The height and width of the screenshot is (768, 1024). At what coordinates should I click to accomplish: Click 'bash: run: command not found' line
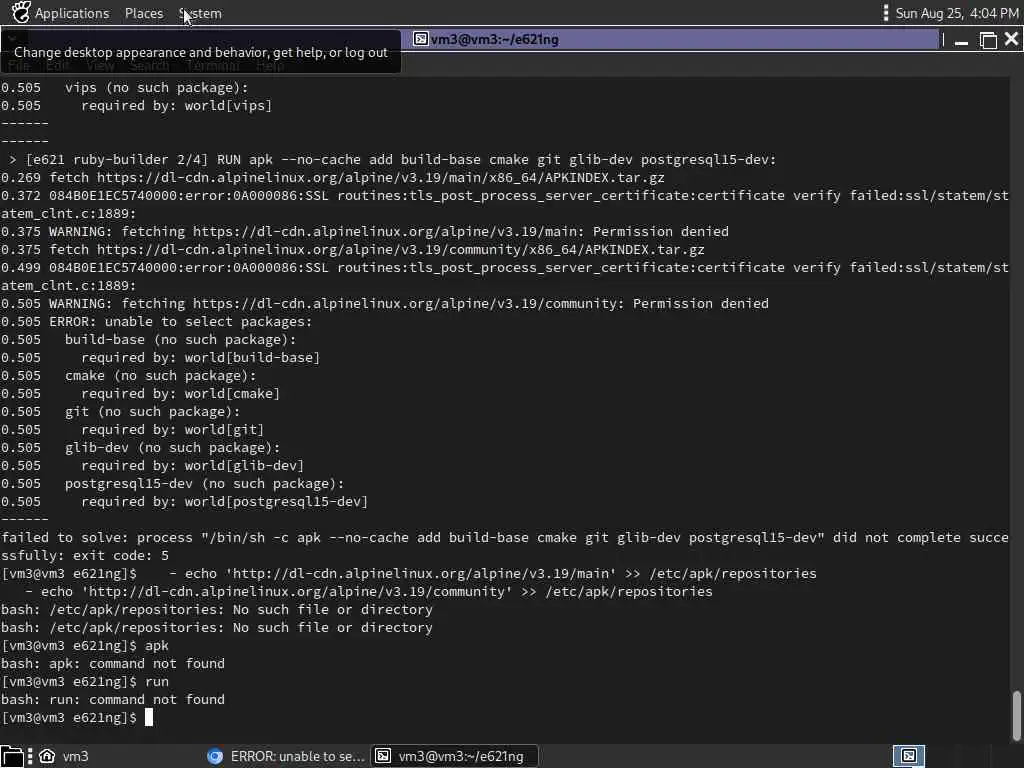point(113,699)
